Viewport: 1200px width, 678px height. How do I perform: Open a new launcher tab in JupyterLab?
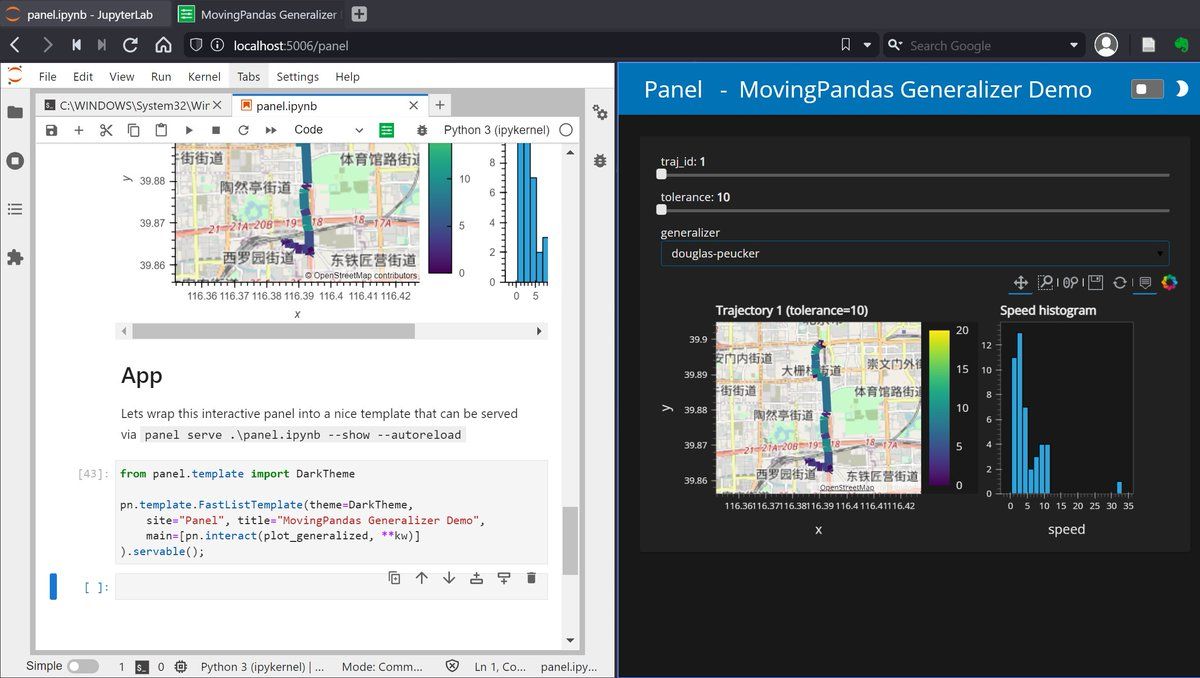tap(439, 105)
